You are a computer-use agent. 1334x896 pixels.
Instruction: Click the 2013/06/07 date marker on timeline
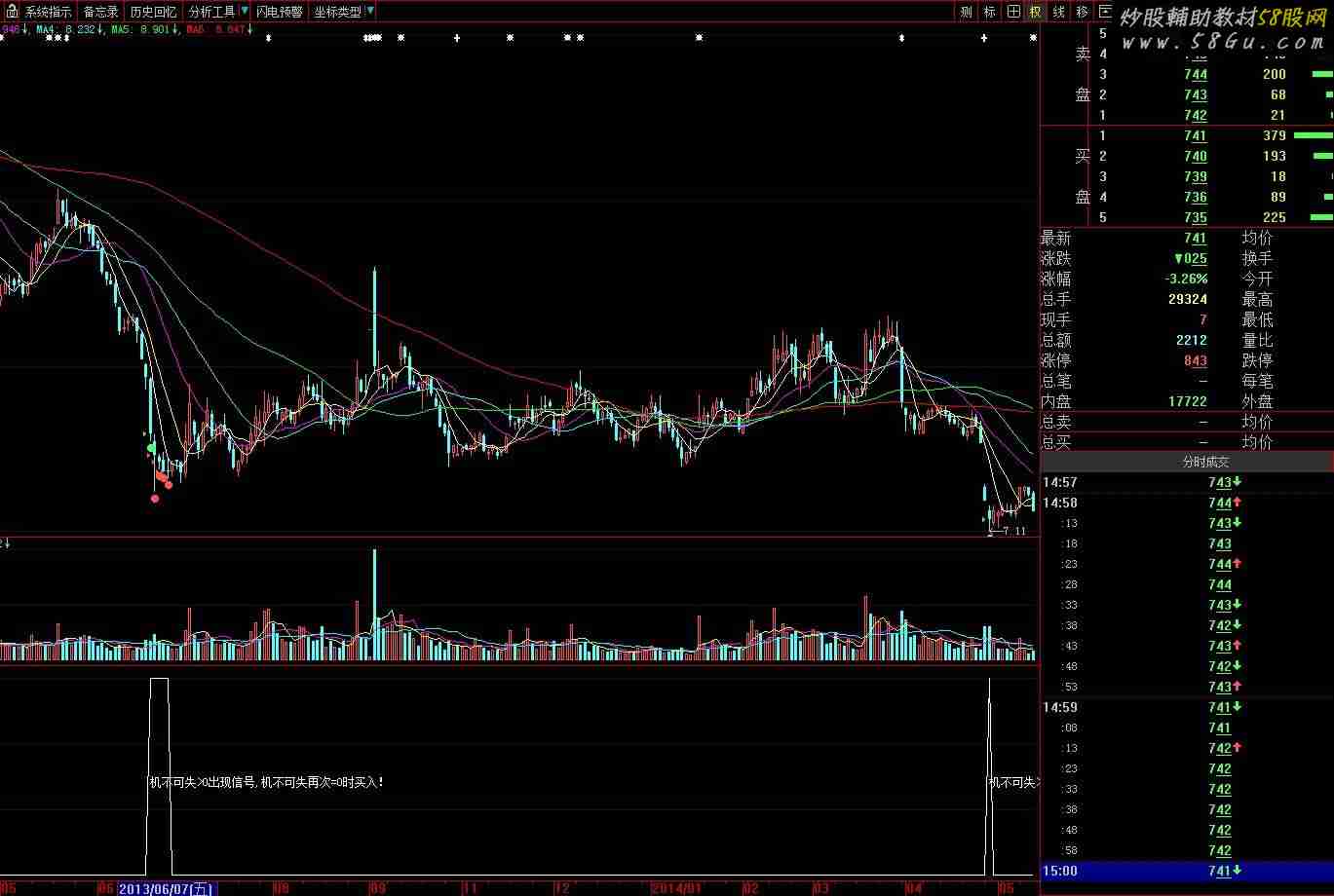(x=167, y=888)
